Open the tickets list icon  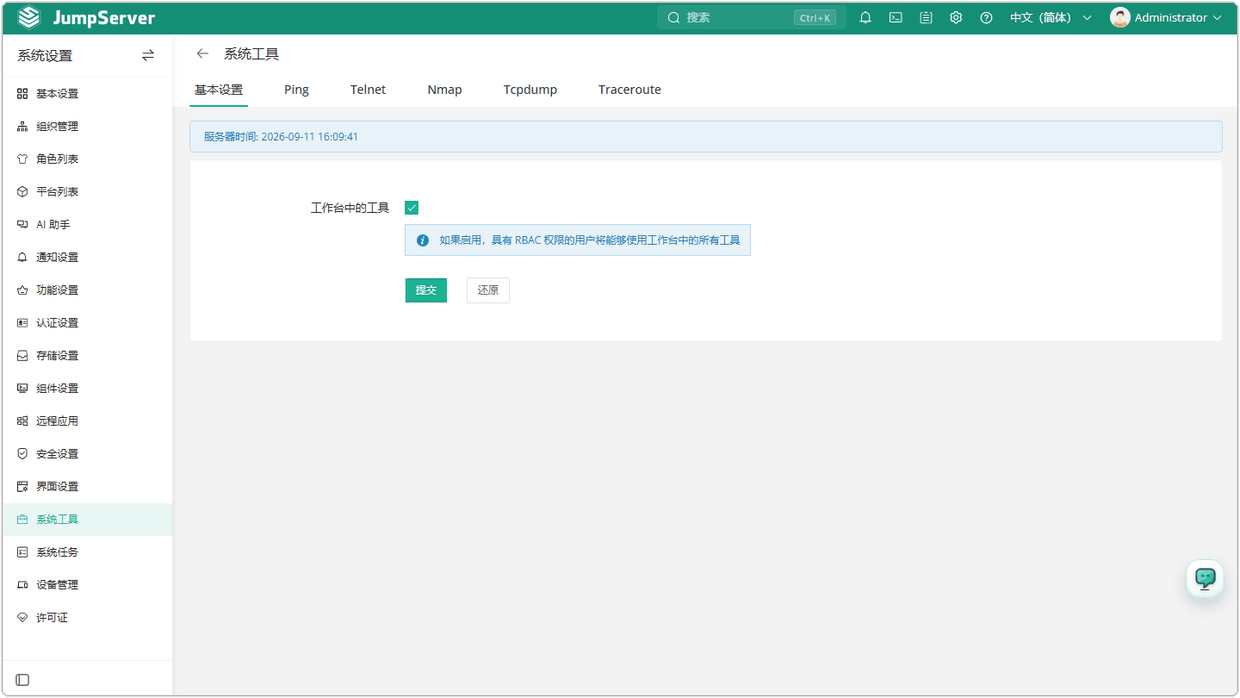pos(926,18)
